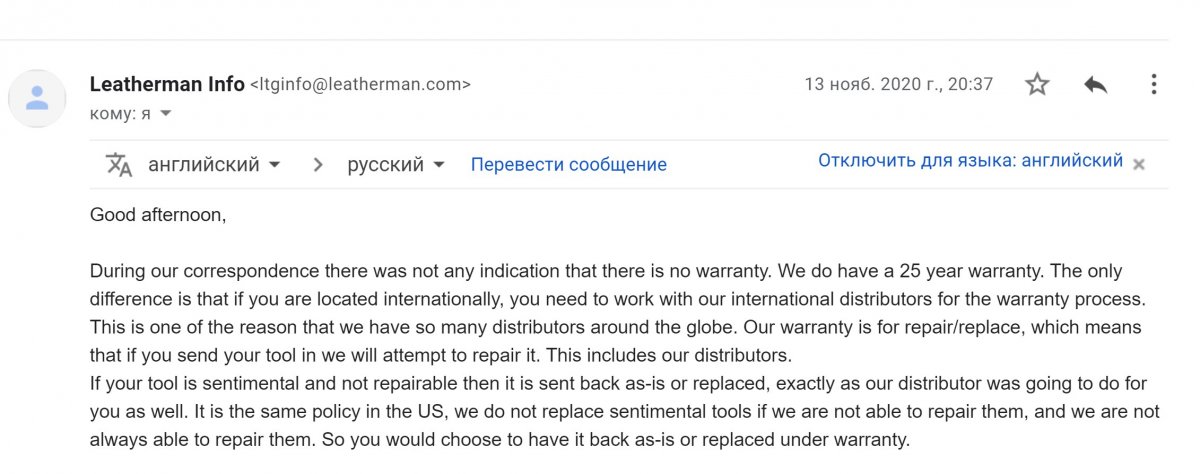Click the "Good afternoon," greeting line
The height and width of the screenshot is (474, 1200).
coord(158,214)
